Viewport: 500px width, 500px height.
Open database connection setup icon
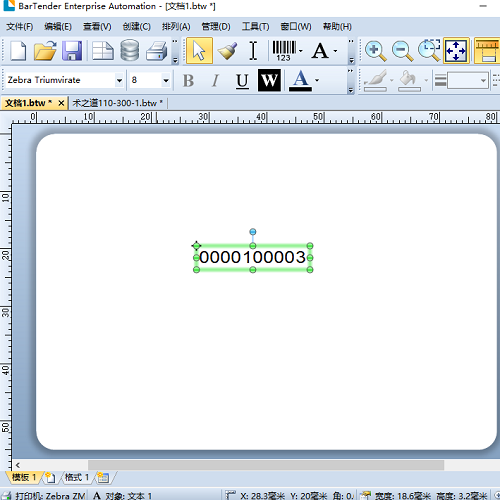[x=130, y=51]
